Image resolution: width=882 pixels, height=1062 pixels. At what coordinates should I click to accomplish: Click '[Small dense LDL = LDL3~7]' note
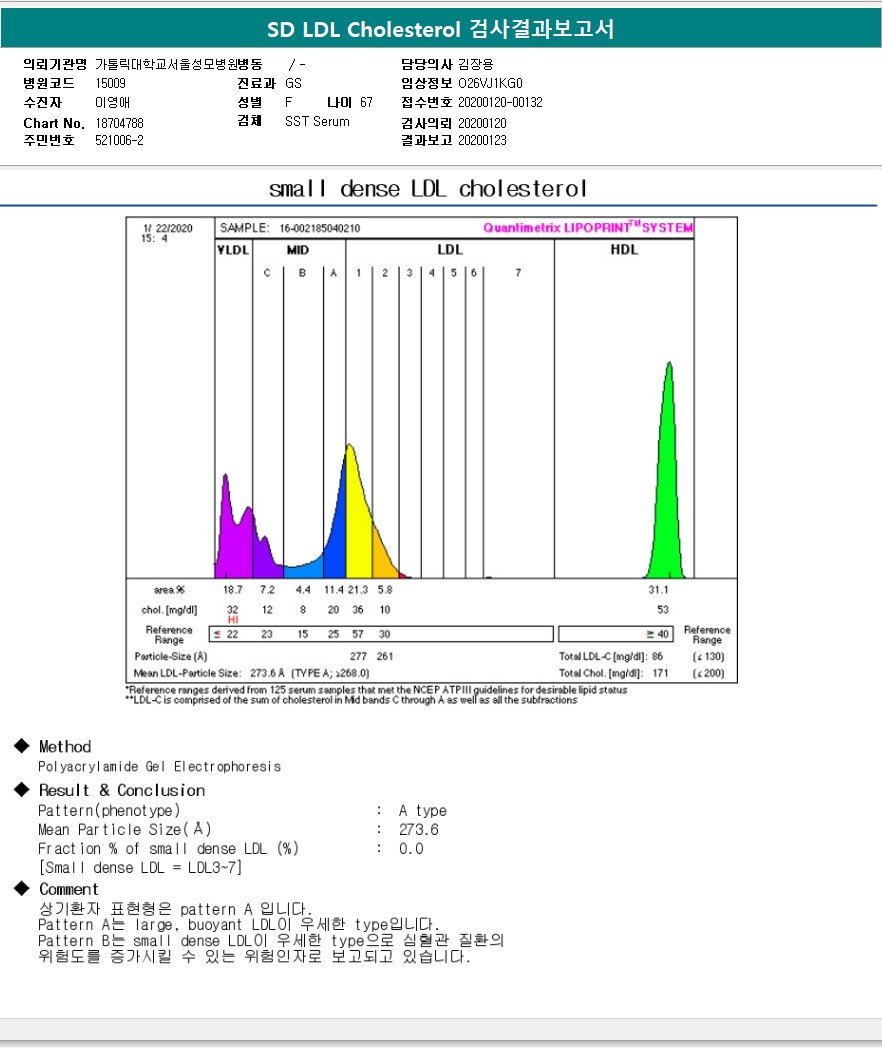(x=140, y=868)
